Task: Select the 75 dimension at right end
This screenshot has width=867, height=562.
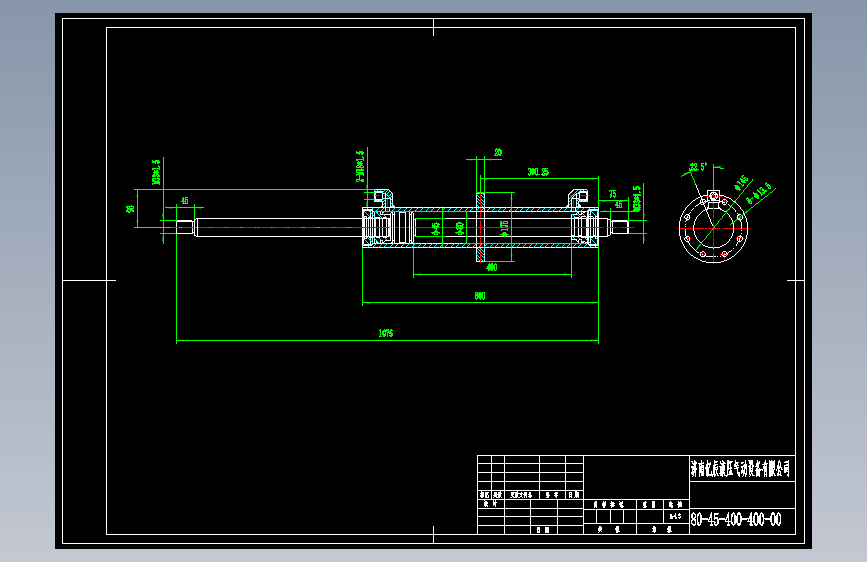Action: tap(612, 194)
